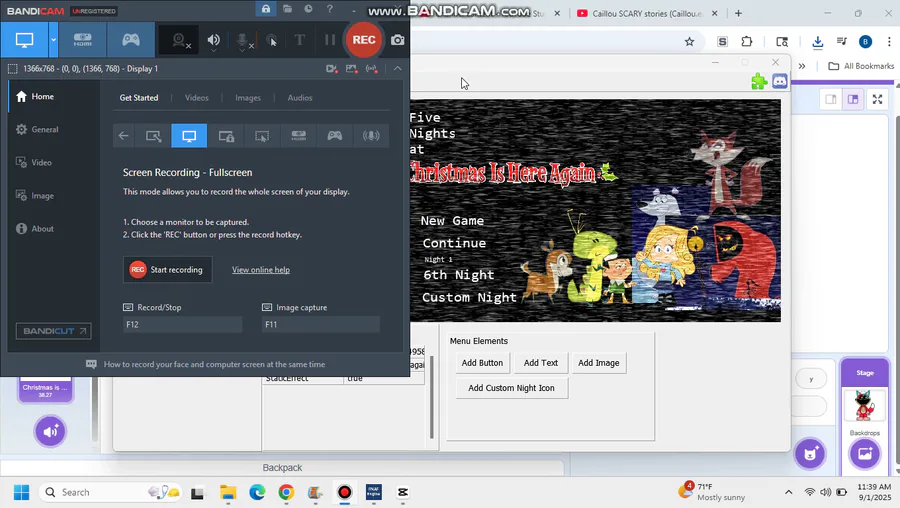Viewport: 900px width, 508px height.
Task: Click Add Text in Menu Elements
Action: coord(541,363)
